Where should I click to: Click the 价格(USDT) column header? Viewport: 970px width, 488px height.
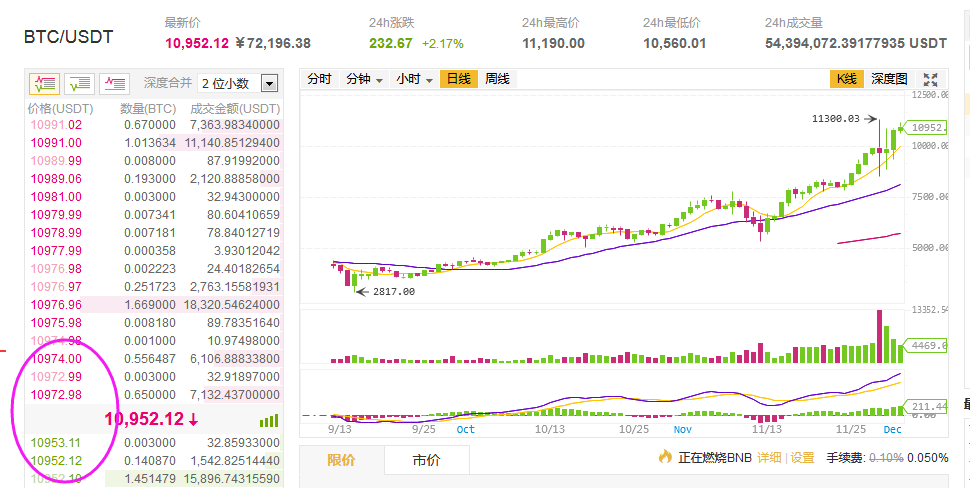point(60,109)
